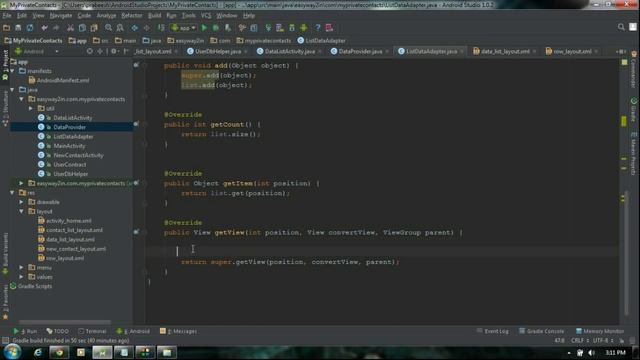
Task: Open the Navigate menu
Action: tap(61, 16)
